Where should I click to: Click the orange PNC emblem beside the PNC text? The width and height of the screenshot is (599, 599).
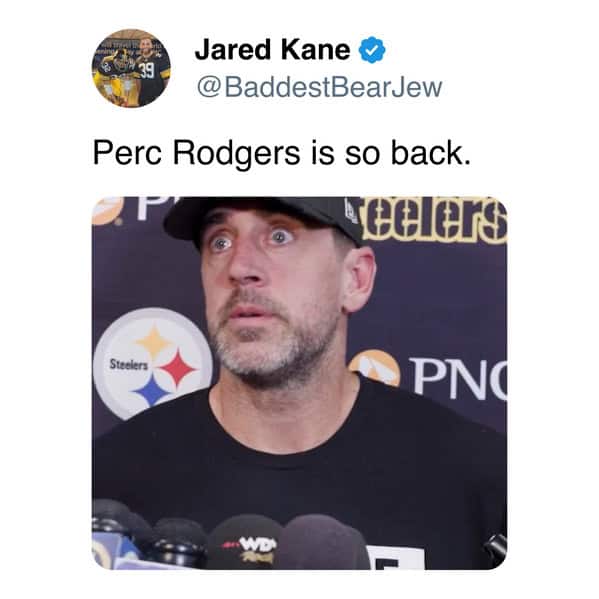pos(375,367)
